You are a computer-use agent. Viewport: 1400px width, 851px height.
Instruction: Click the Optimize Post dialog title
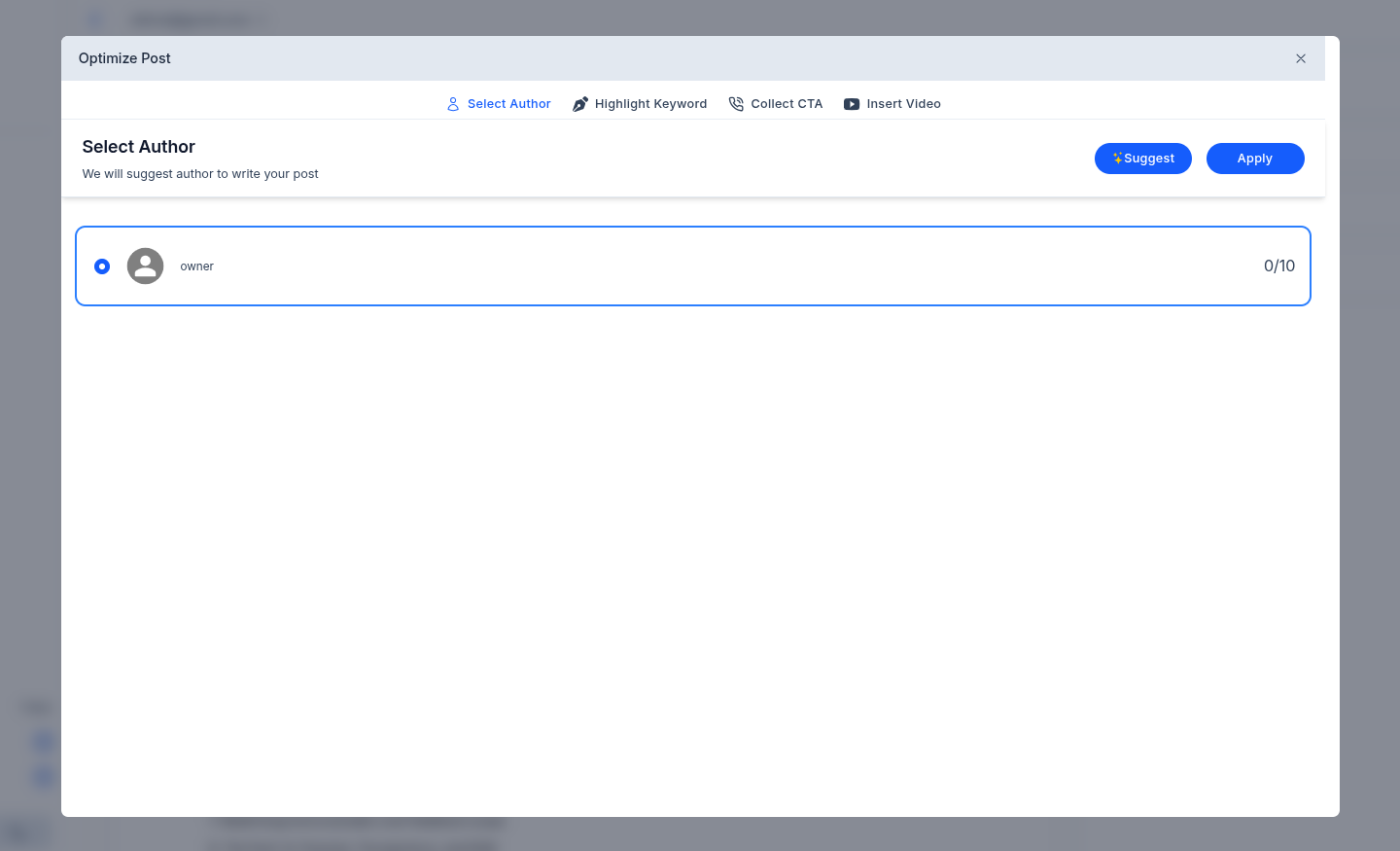pyautogui.click(x=124, y=58)
